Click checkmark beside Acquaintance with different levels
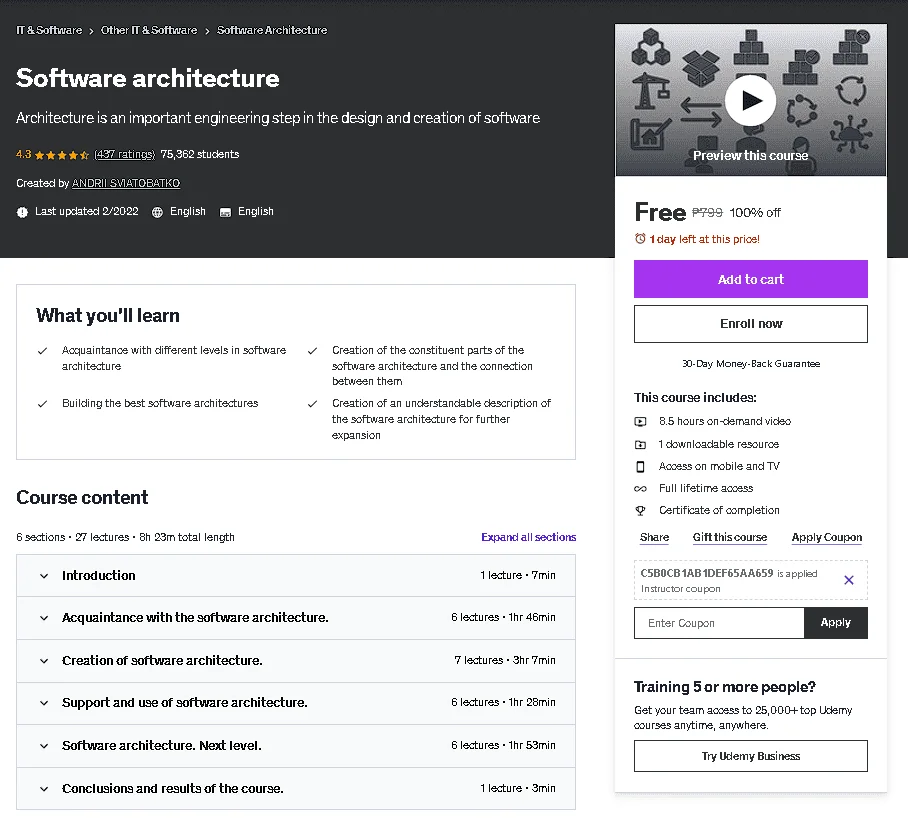 click(42, 351)
